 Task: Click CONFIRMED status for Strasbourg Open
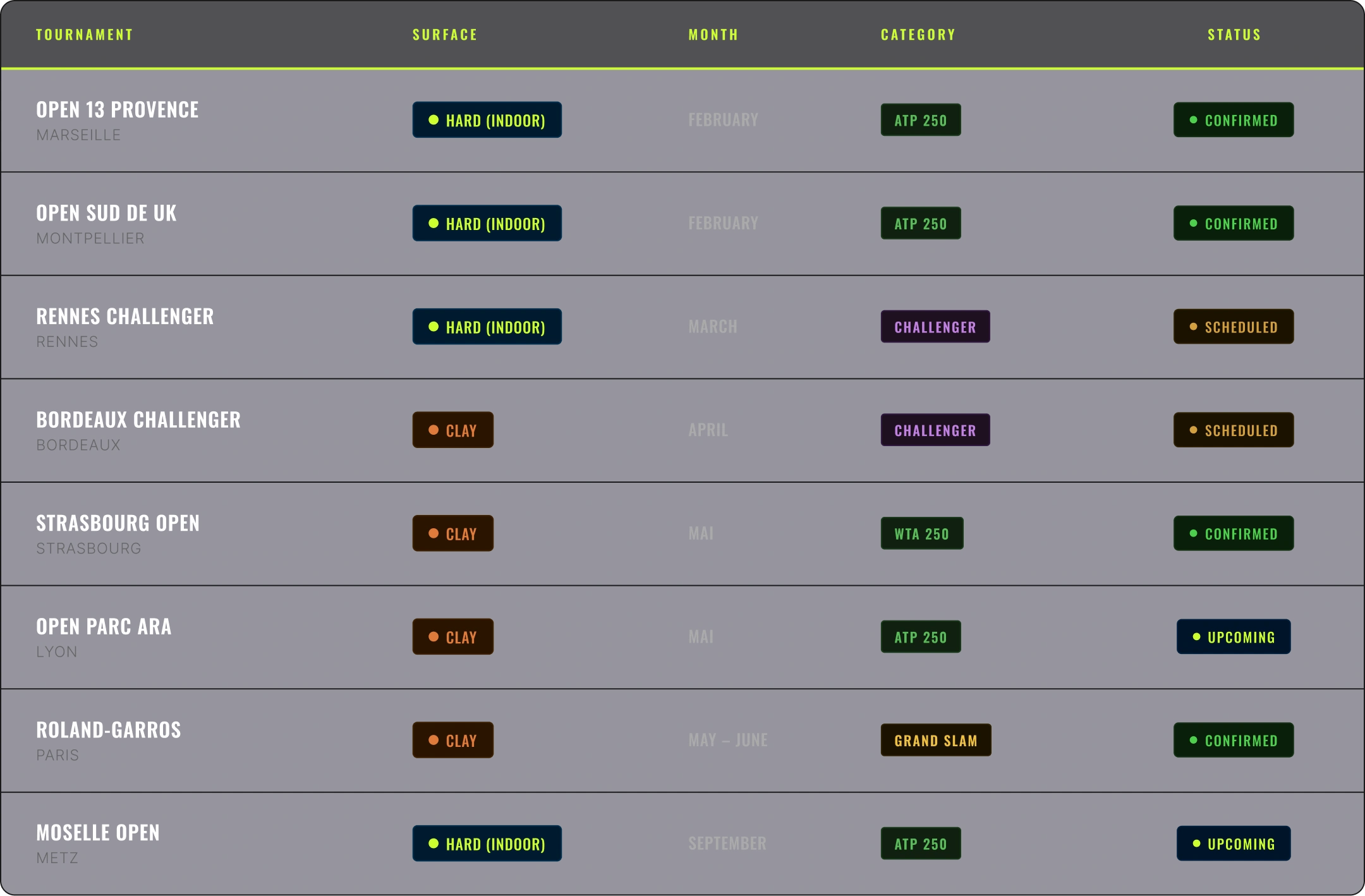[x=1234, y=533]
